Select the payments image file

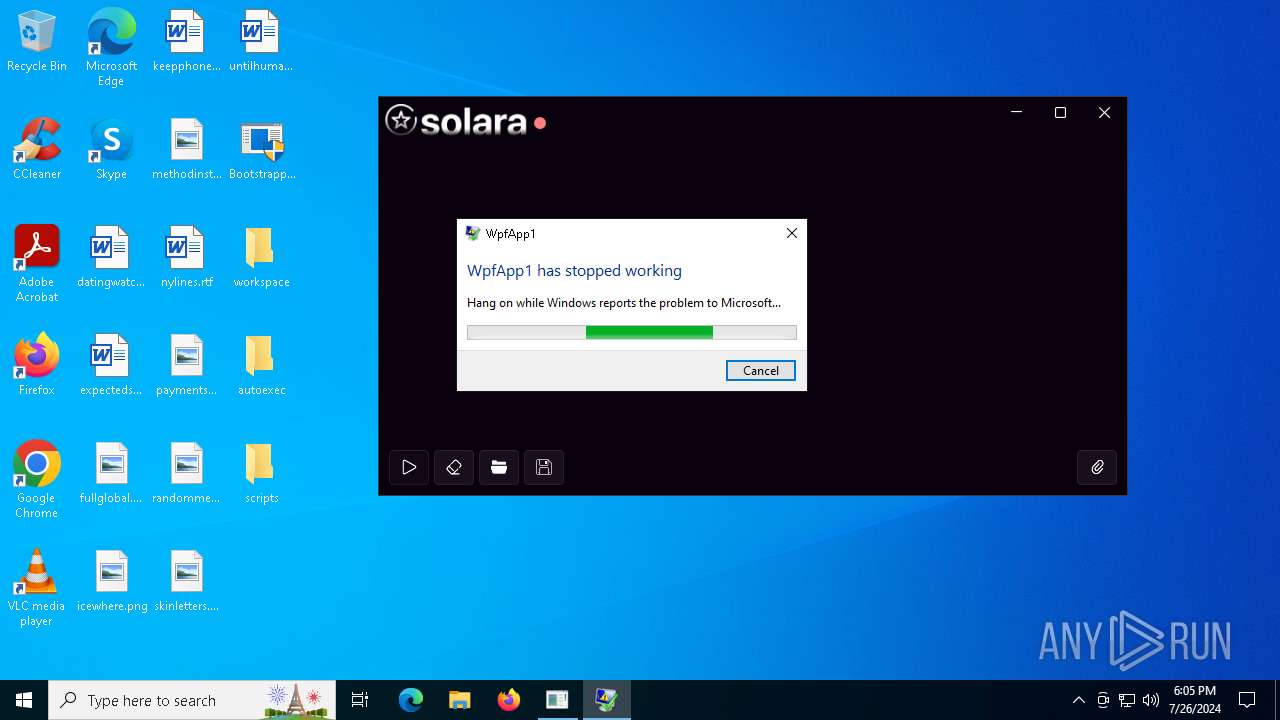tap(187, 365)
